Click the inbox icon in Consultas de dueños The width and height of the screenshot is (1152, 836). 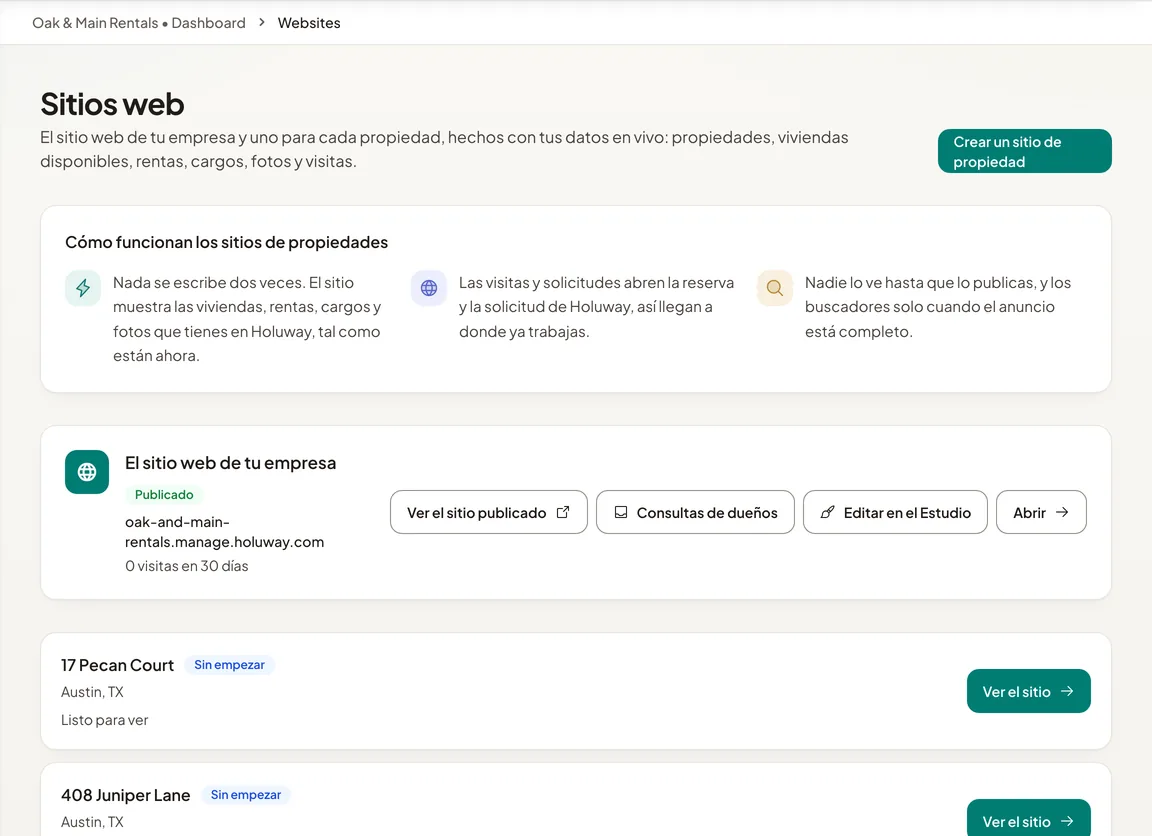621,512
